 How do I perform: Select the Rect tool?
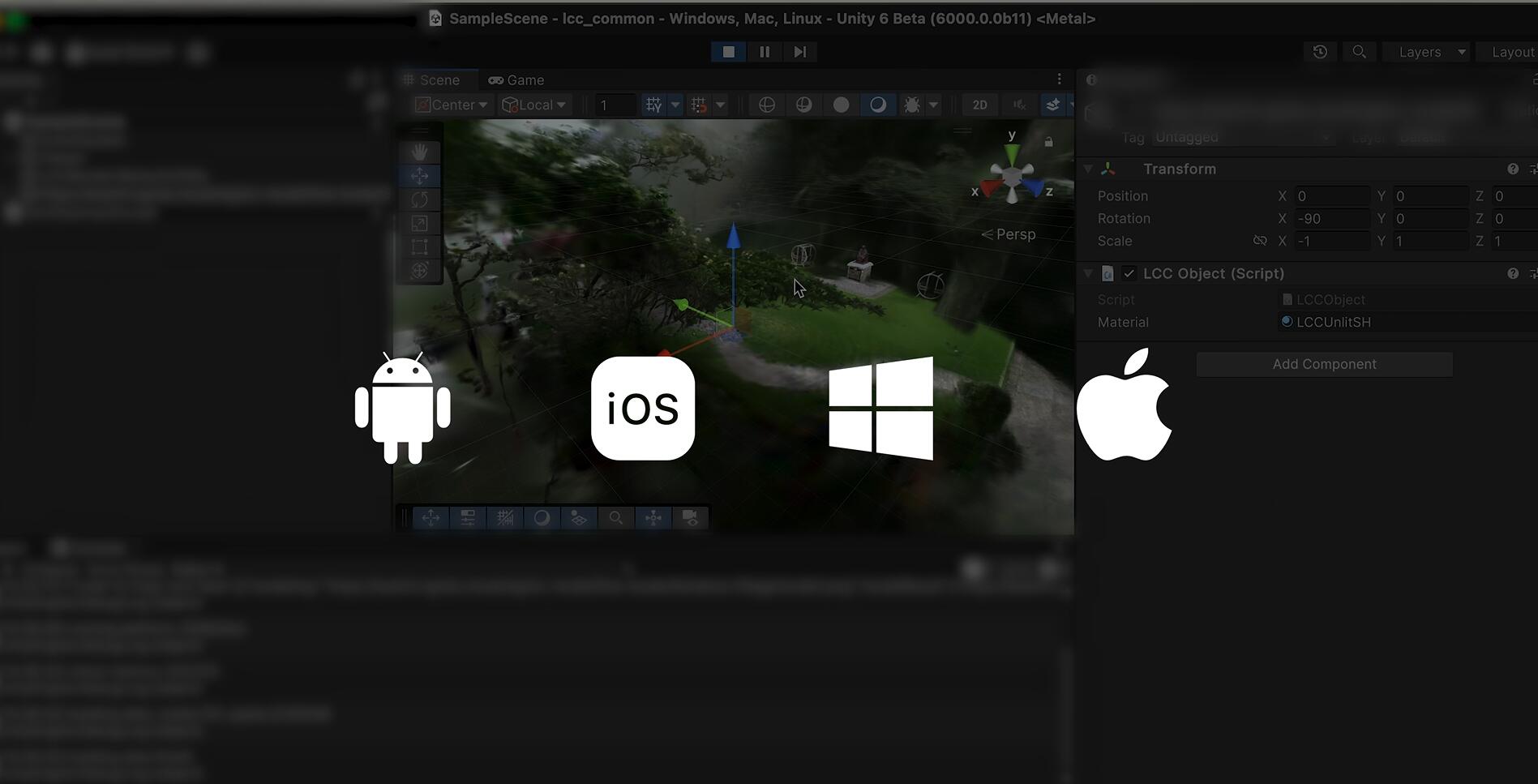point(419,246)
